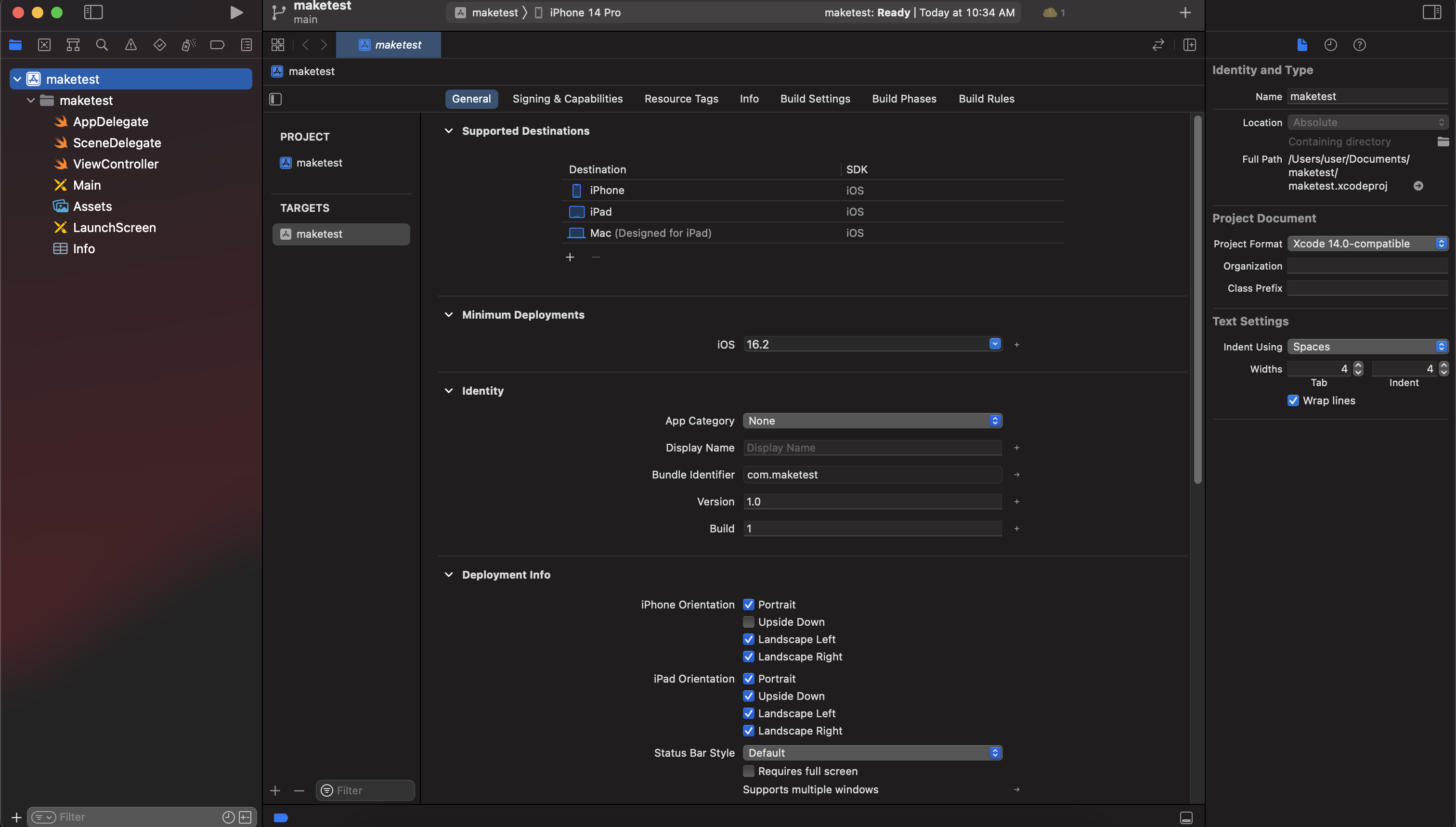
Task: Show the Quick Help inspector icon
Action: click(x=1359, y=45)
